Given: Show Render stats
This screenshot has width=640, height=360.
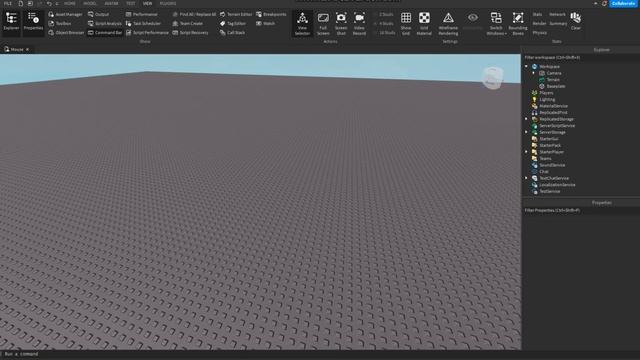Looking at the screenshot, I should coord(539,24).
